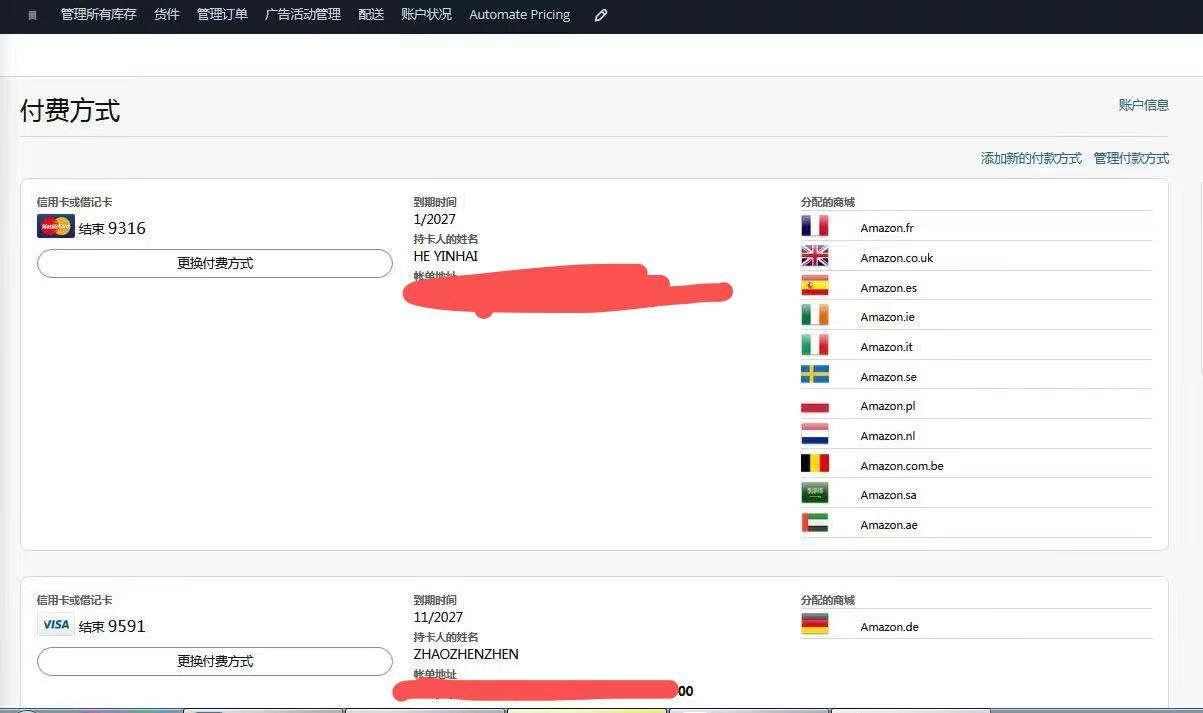
Task: Click the Sweden flag next to Amazon.se
Action: pos(815,376)
